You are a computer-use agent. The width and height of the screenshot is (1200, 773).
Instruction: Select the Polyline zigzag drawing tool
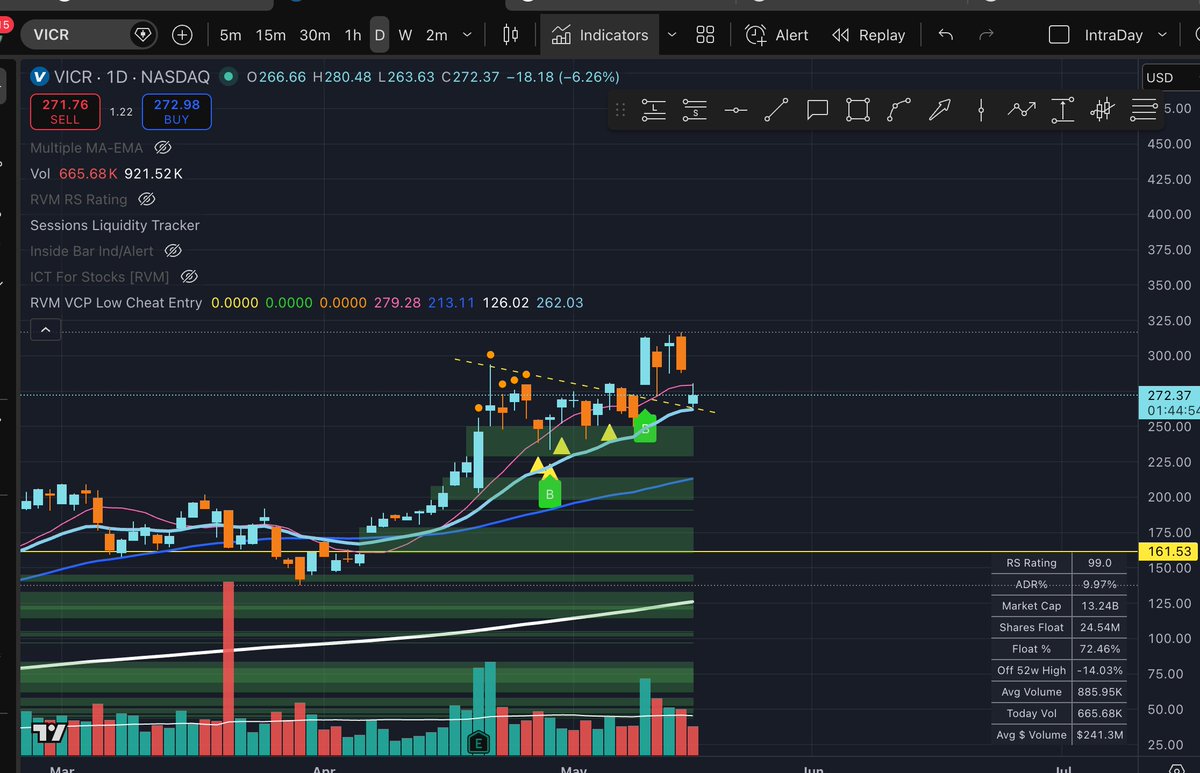tap(1021, 110)
